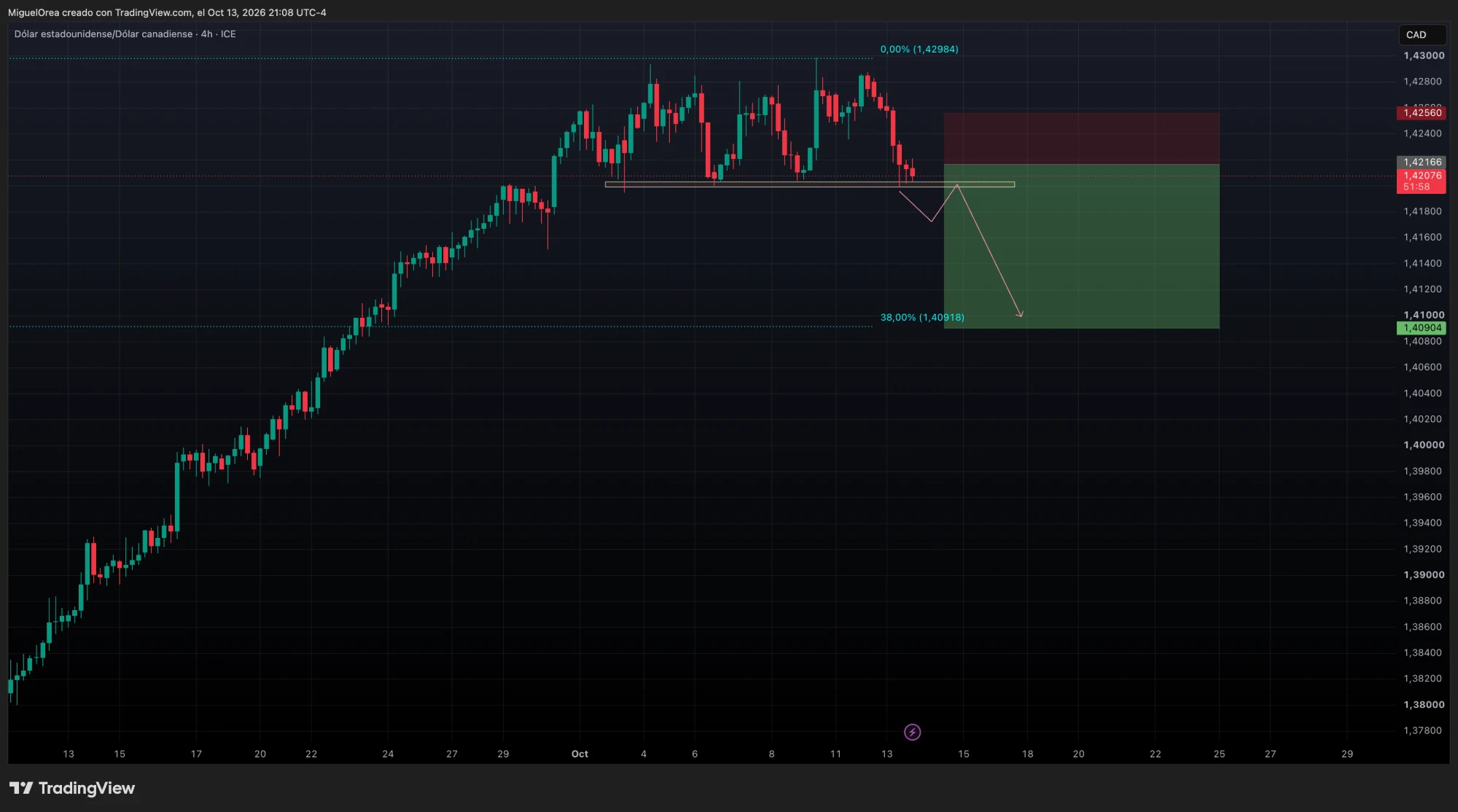The image size is (1458, 812).
Task: Click the purple lightning event icon
Action: (912, 732)
